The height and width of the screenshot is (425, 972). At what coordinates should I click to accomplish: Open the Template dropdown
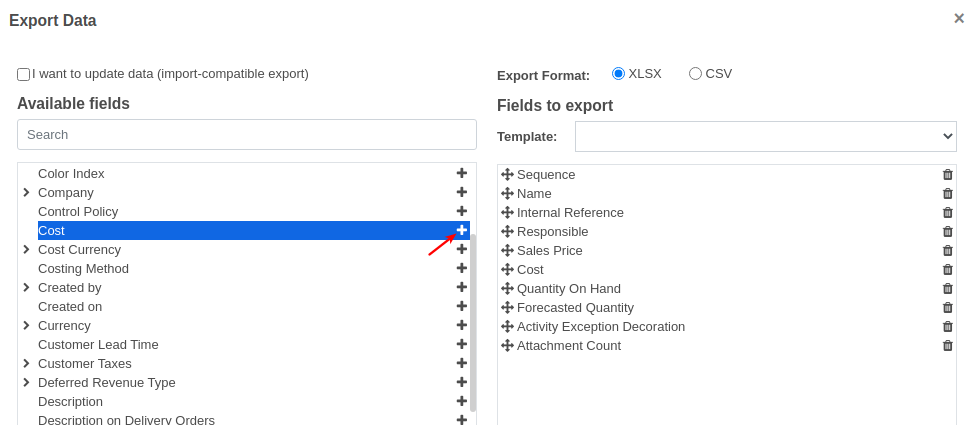pos(765,136)
